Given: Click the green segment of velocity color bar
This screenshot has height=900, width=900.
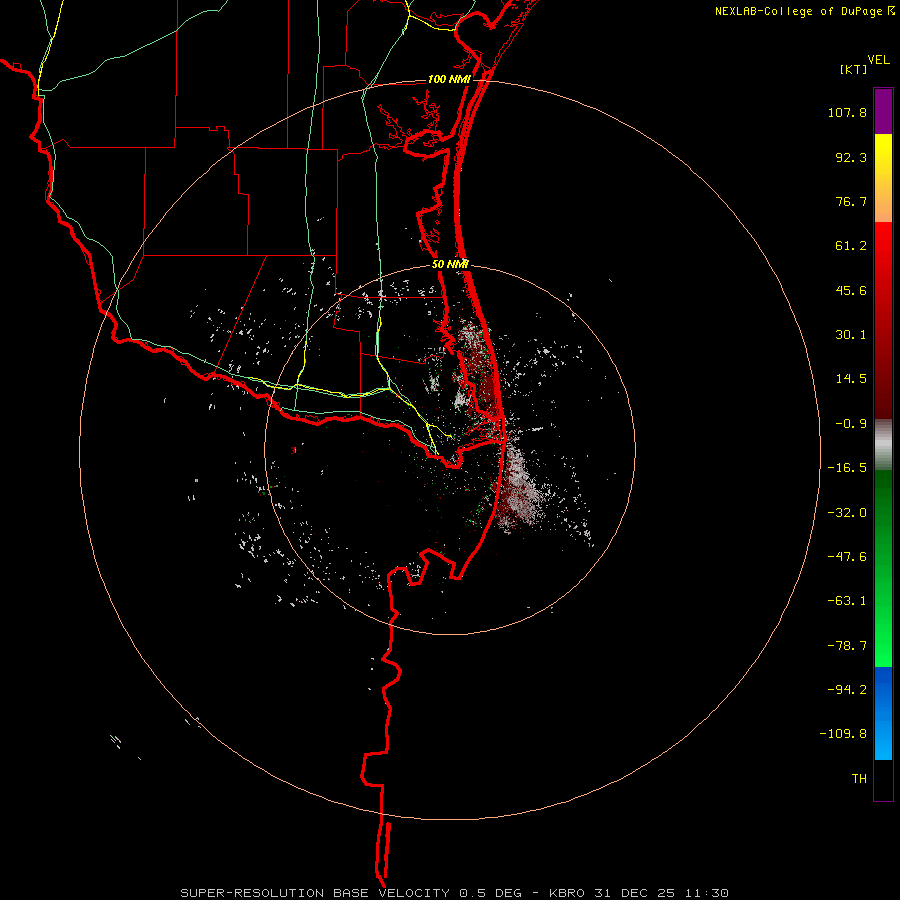Looking at the screenshot, I should (883, 568).
